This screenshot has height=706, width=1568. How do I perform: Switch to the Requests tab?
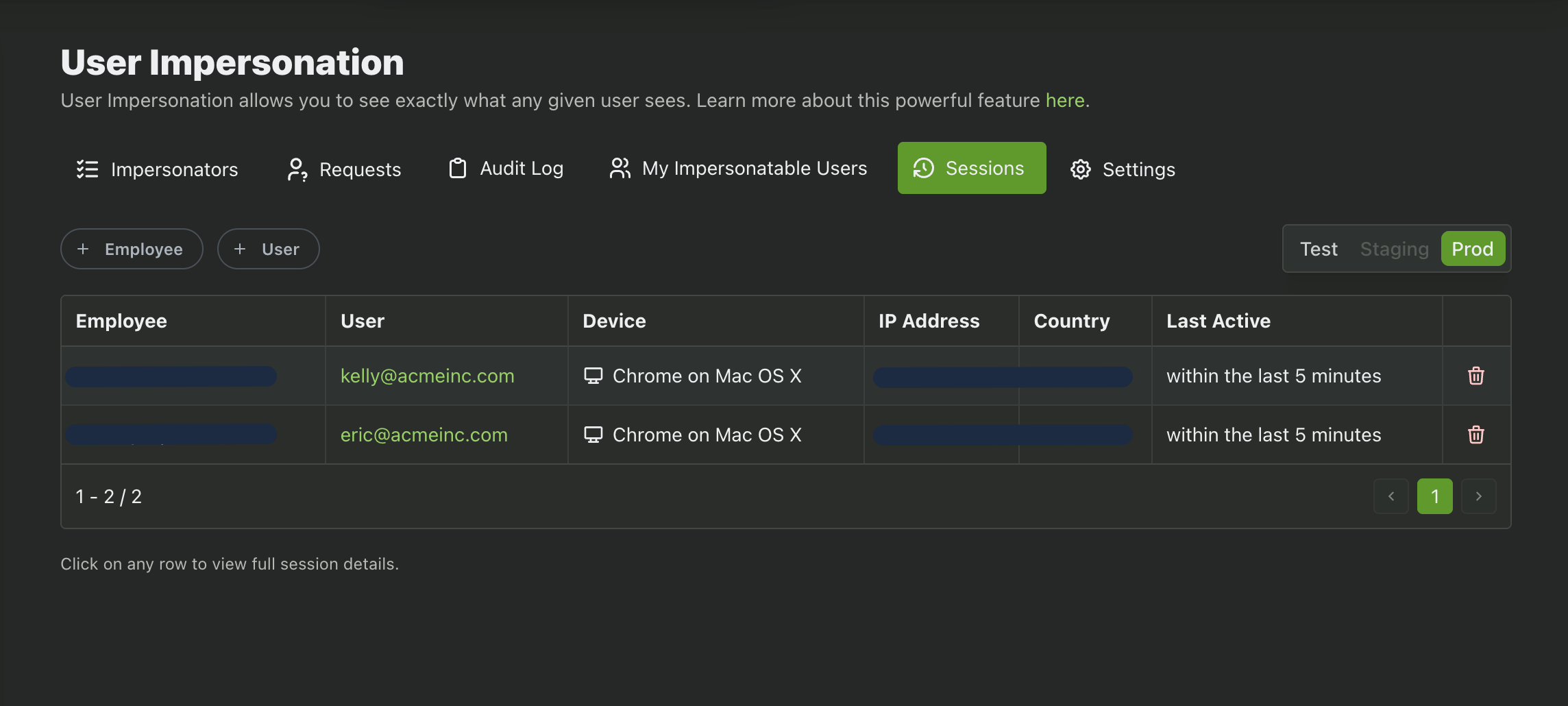point(345,169)
